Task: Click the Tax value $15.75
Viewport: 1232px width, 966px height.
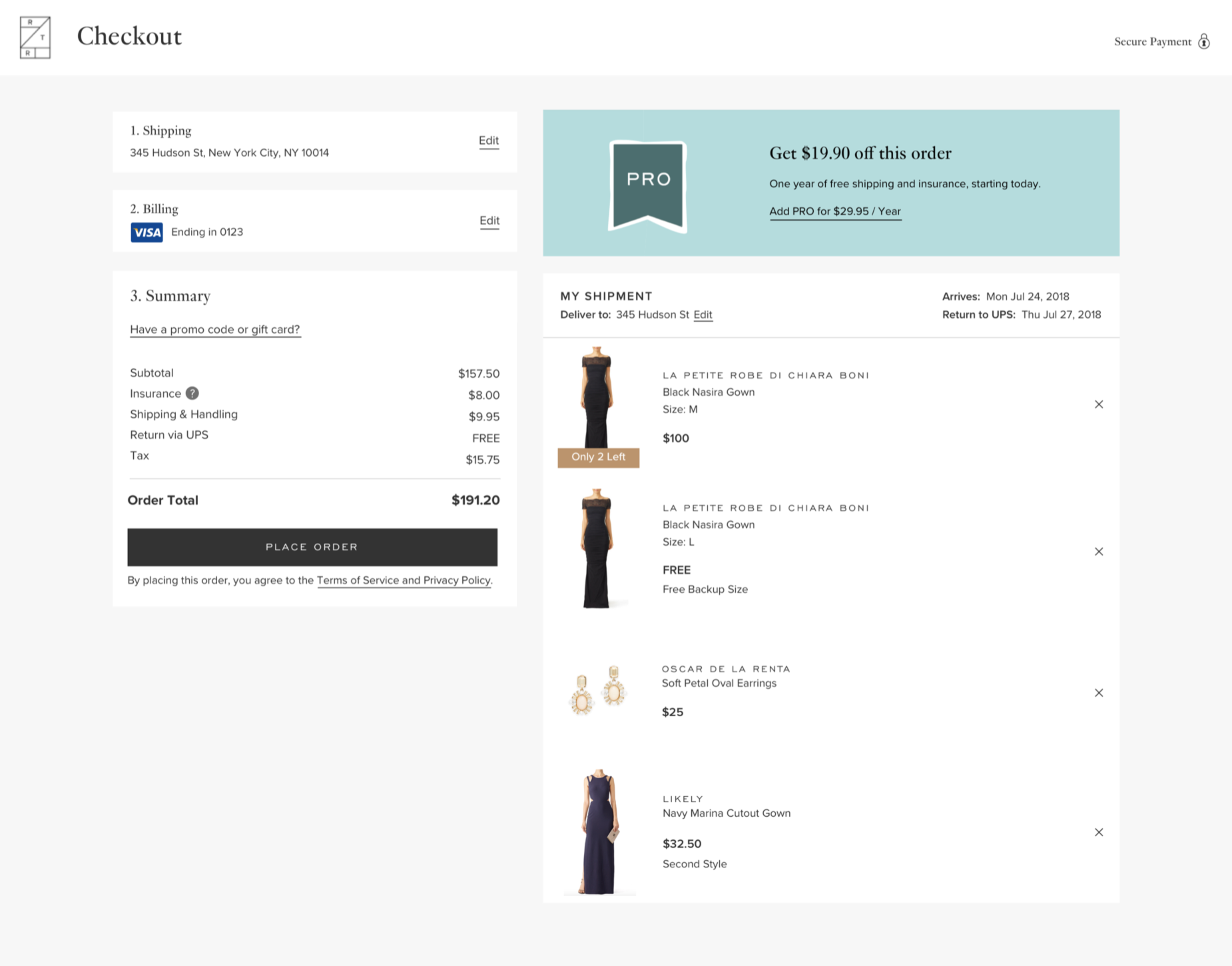Action: (x=483, y=460)
